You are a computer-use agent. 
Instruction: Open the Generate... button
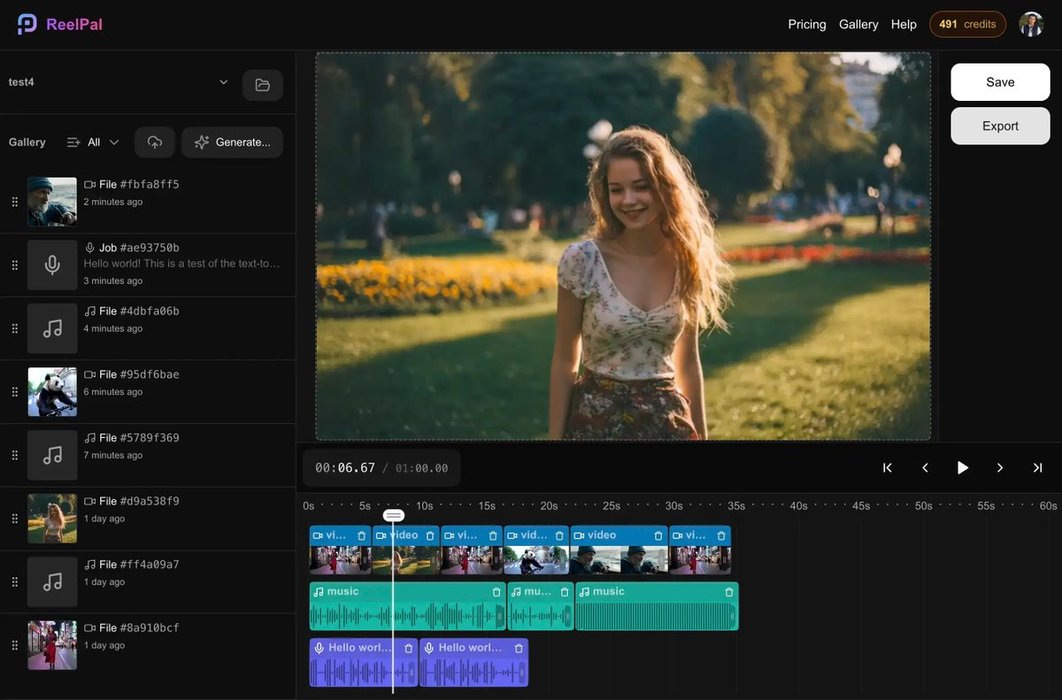(232, 142)
